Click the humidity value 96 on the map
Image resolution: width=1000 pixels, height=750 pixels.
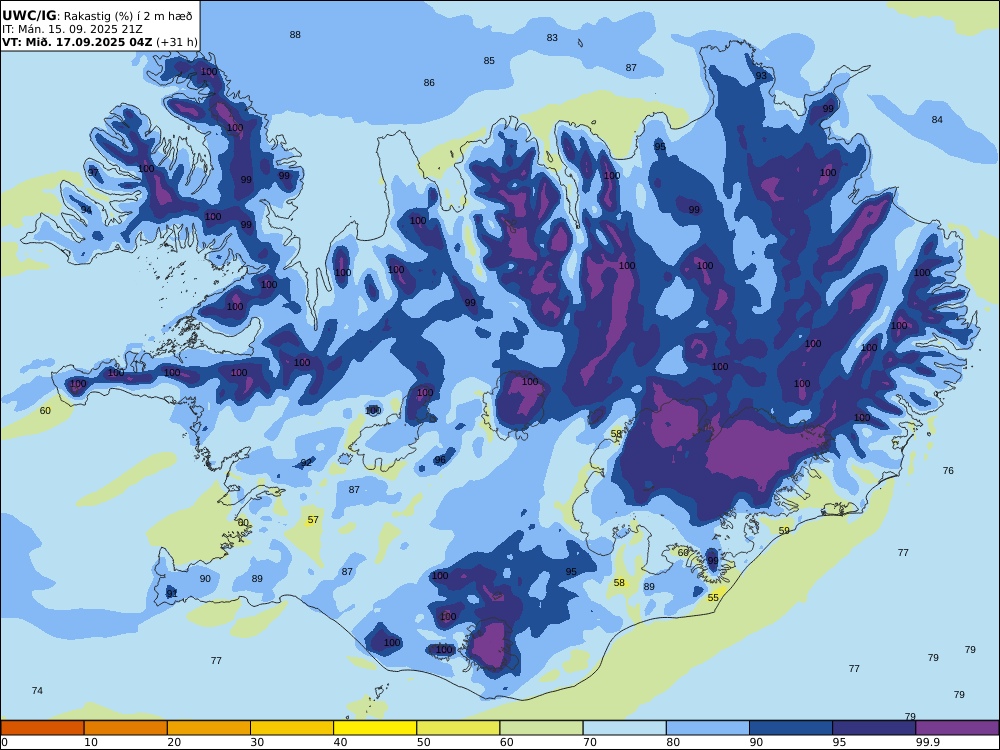439,460
